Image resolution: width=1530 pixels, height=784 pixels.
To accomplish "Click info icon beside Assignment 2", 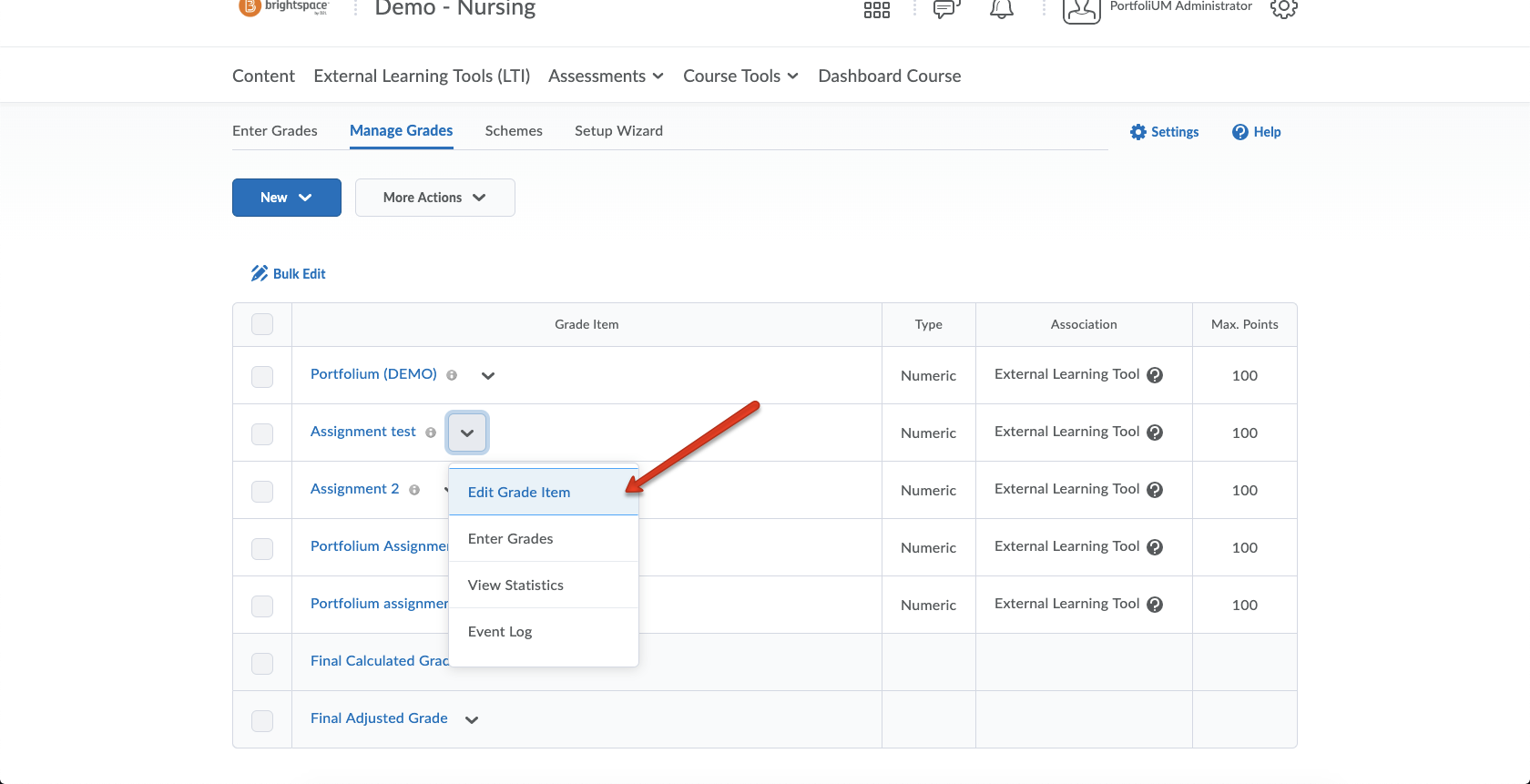I will tap(414, 490).
